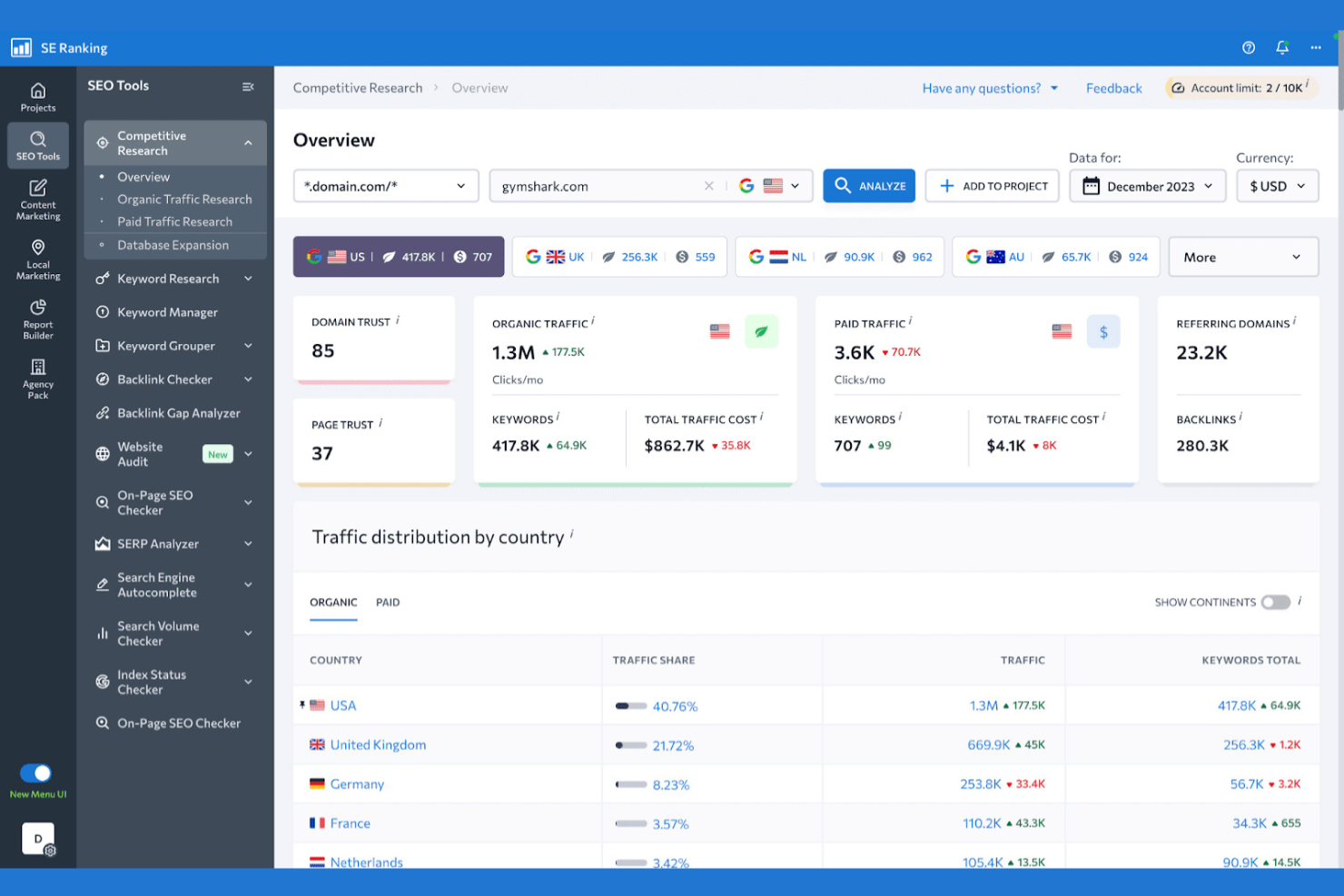Go to Organic Traffic Research
Viewport: 1344px width, 896px height.
point(184,199)
